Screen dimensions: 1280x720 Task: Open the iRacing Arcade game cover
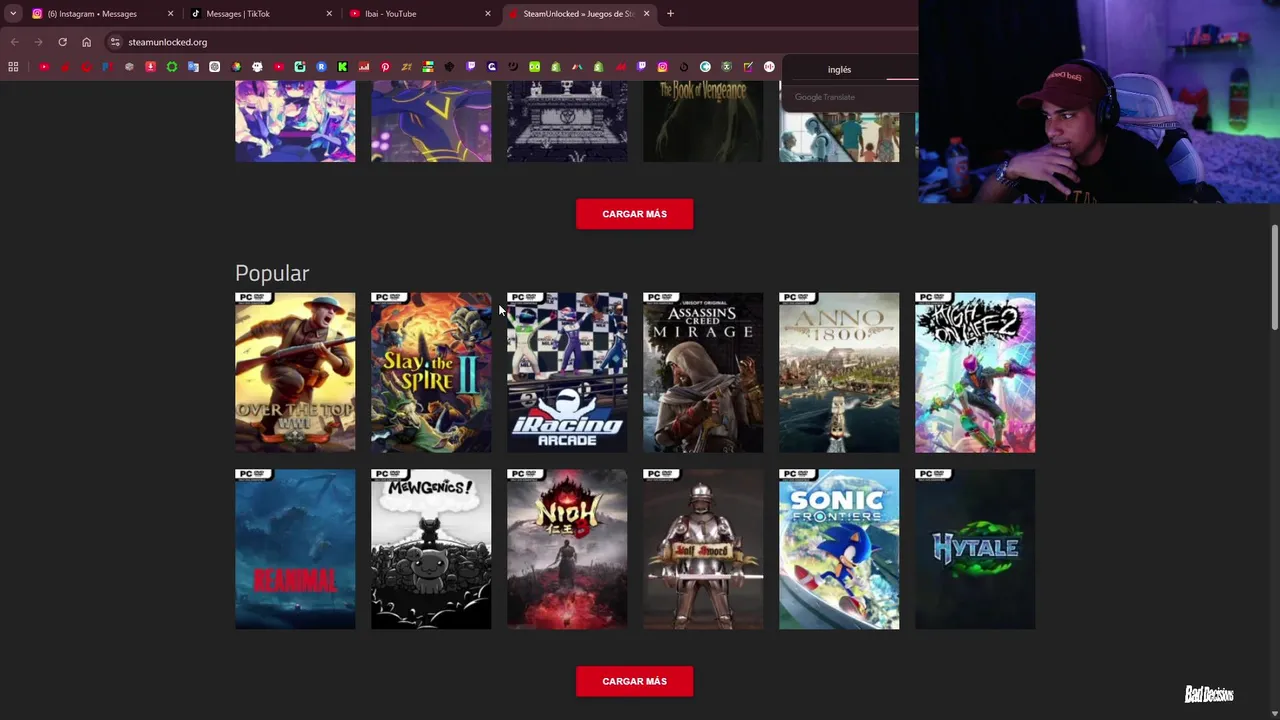coord(567,372)
